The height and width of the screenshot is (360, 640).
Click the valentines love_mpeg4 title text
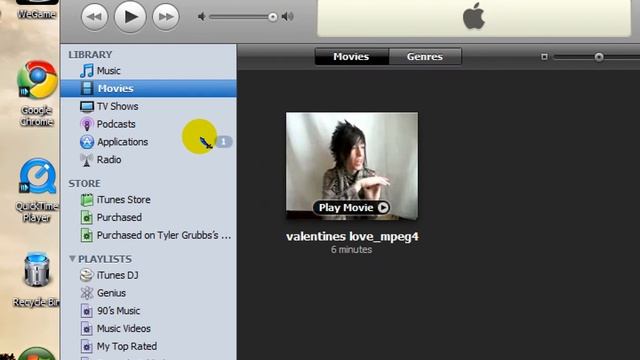coord(352,236)
